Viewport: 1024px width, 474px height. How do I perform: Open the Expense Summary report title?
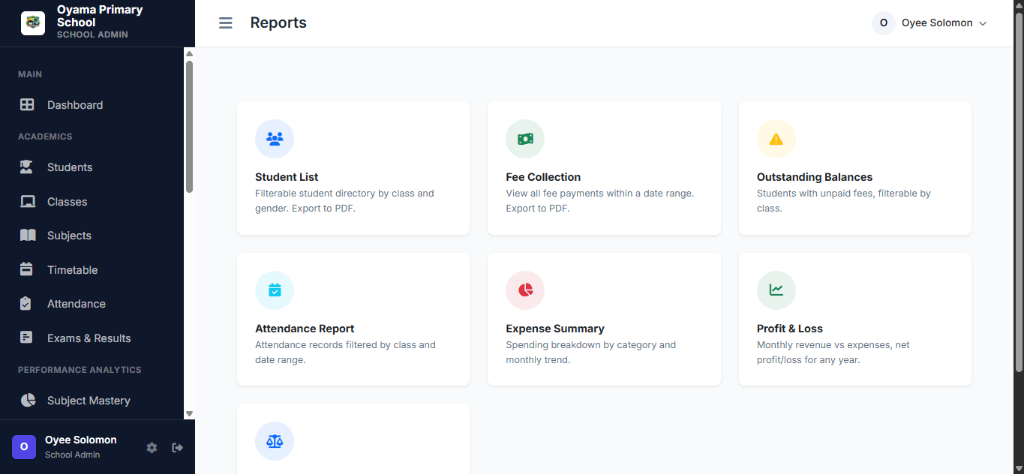point(555,328)
